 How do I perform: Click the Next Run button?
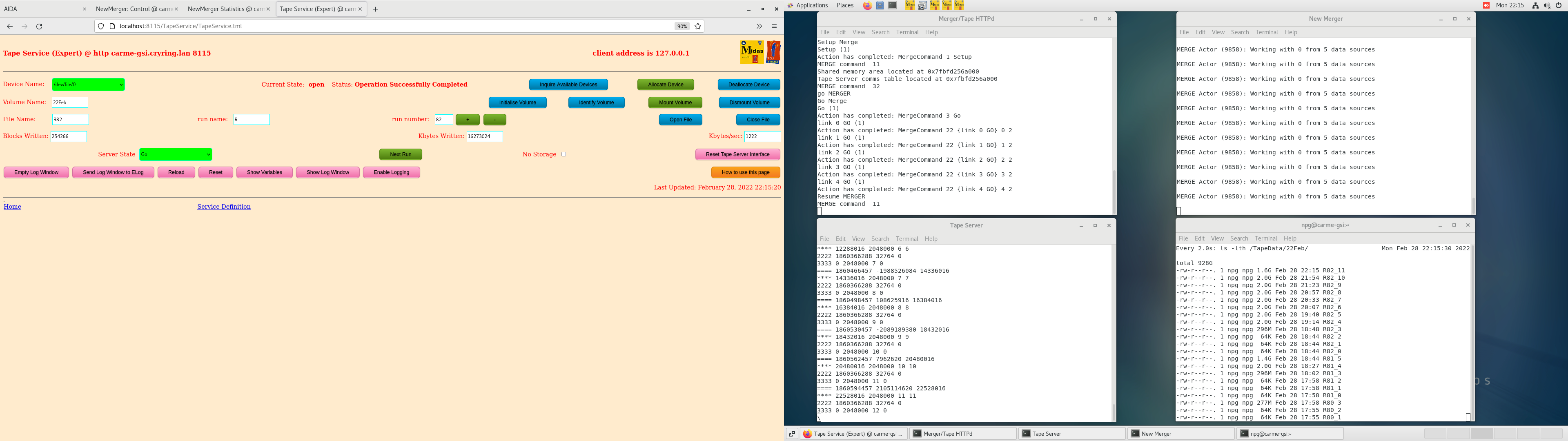point(401,155)
